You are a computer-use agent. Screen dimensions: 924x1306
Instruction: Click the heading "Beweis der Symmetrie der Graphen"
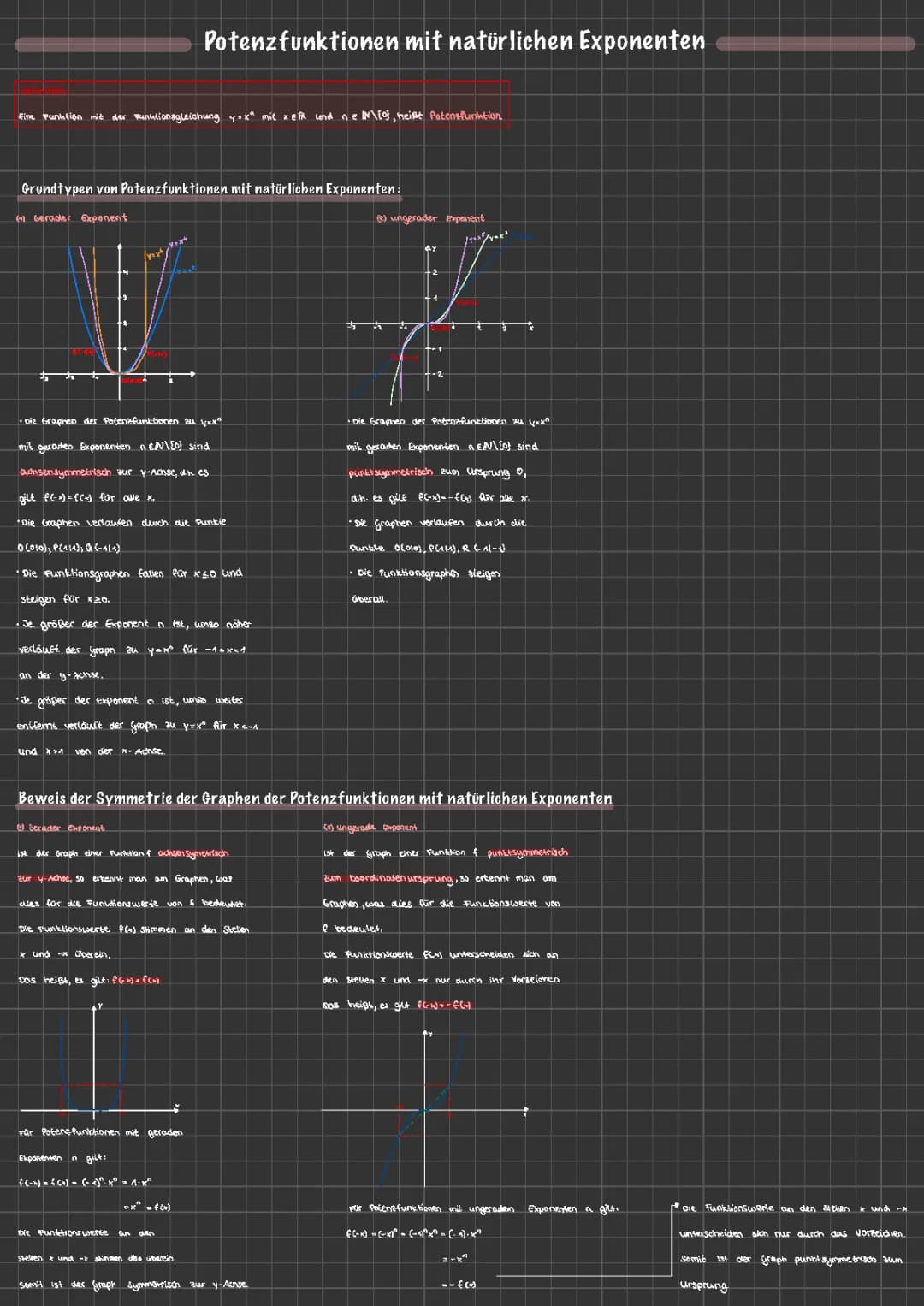(x=315, y=798)
